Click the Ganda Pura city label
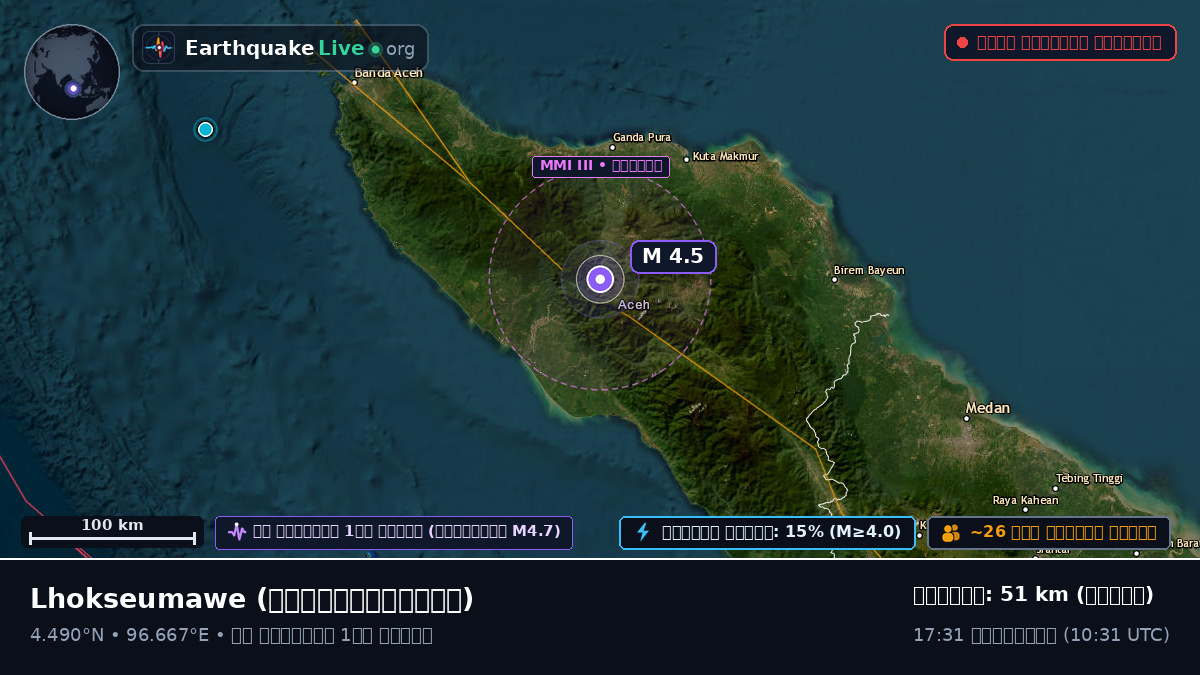Viewport: 1200px width, 675px height. click(642, 137)
